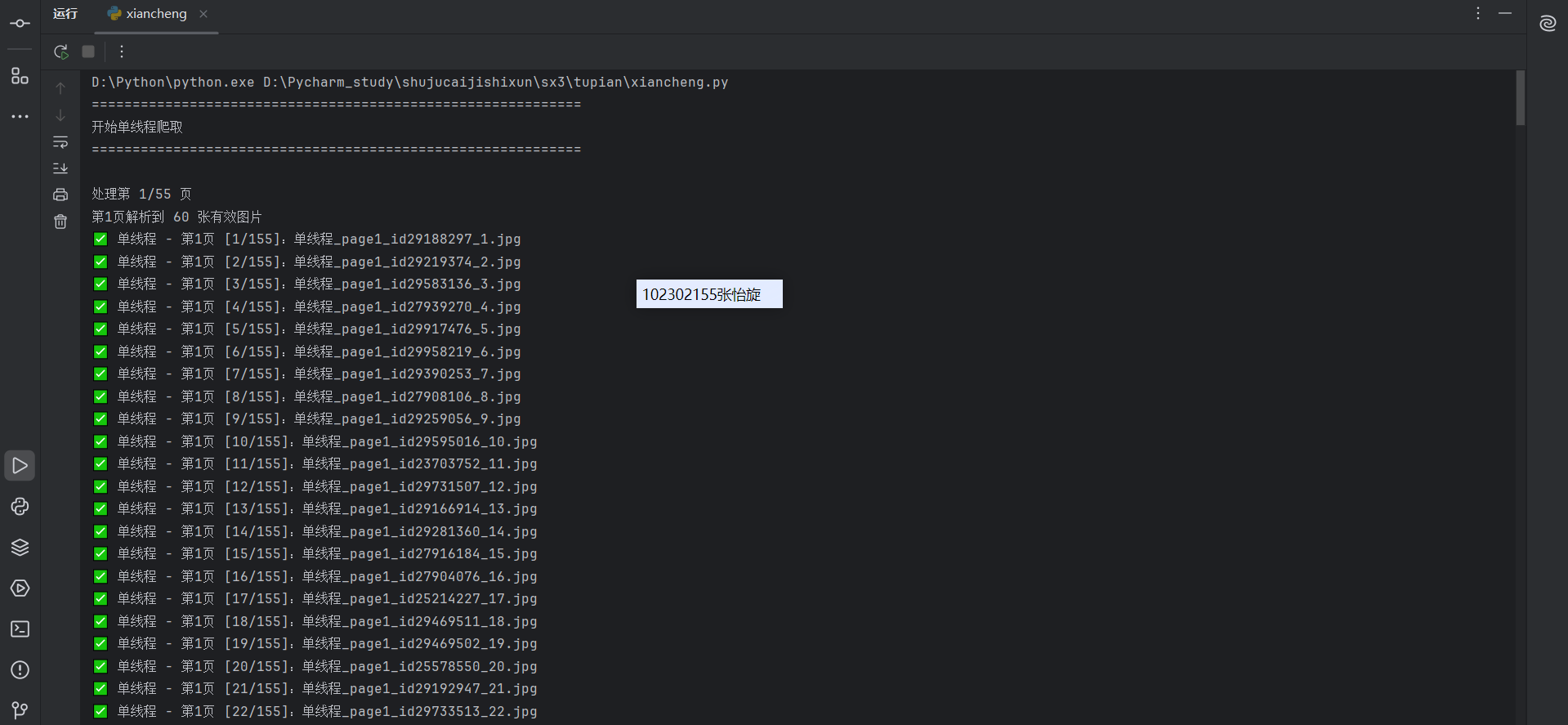Clear all console output with trash icon
Image resolution: width=1568 pixels, height=725 pixels.
coord(60,222)
